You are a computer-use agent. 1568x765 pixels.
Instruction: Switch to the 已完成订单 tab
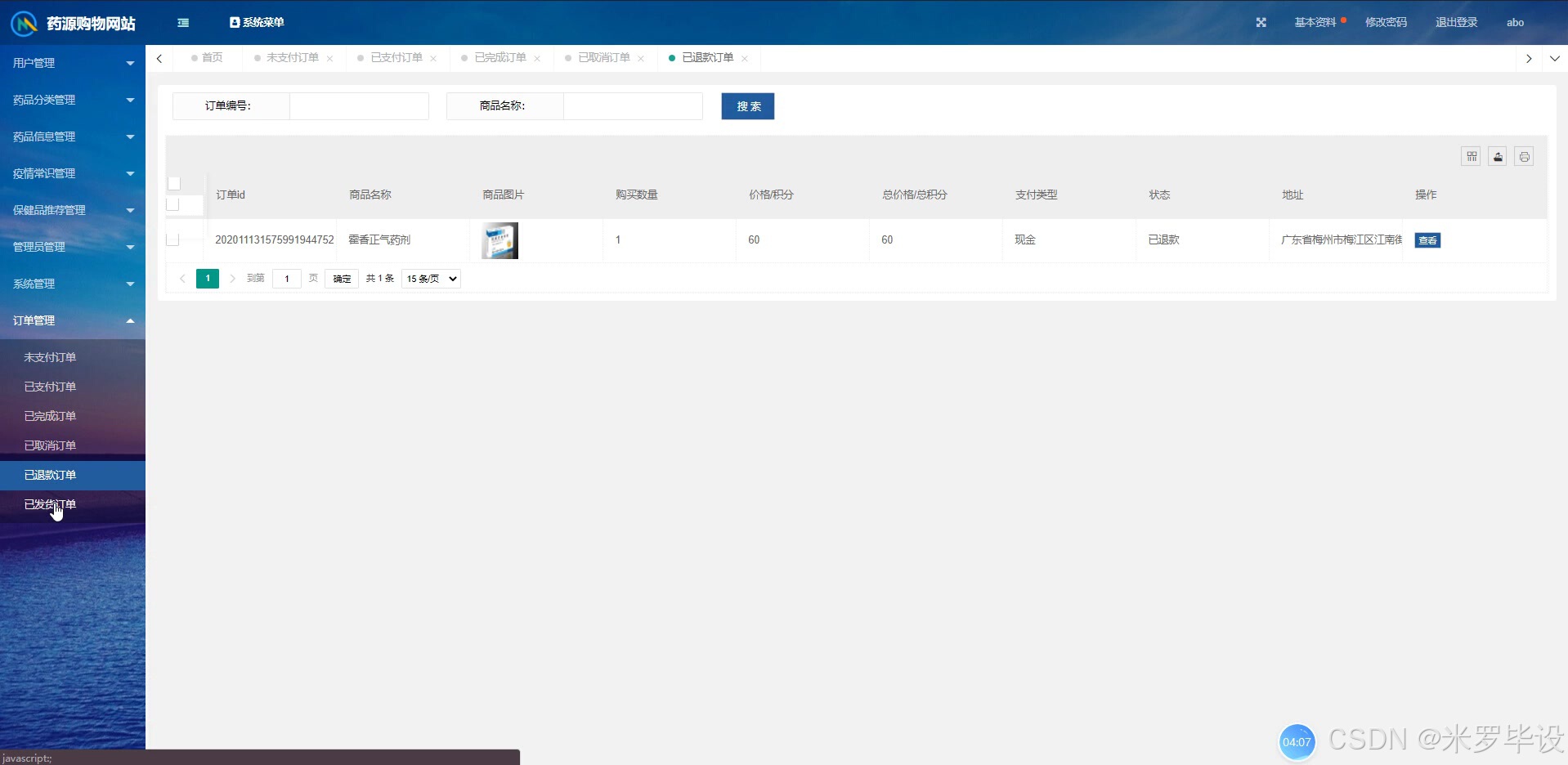click(x=500, y=57)
